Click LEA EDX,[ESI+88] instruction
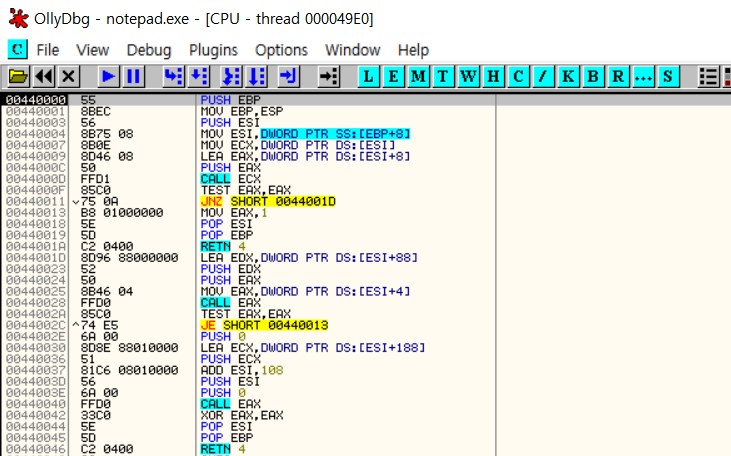The image size is (731, 456). tap(309, 257)
